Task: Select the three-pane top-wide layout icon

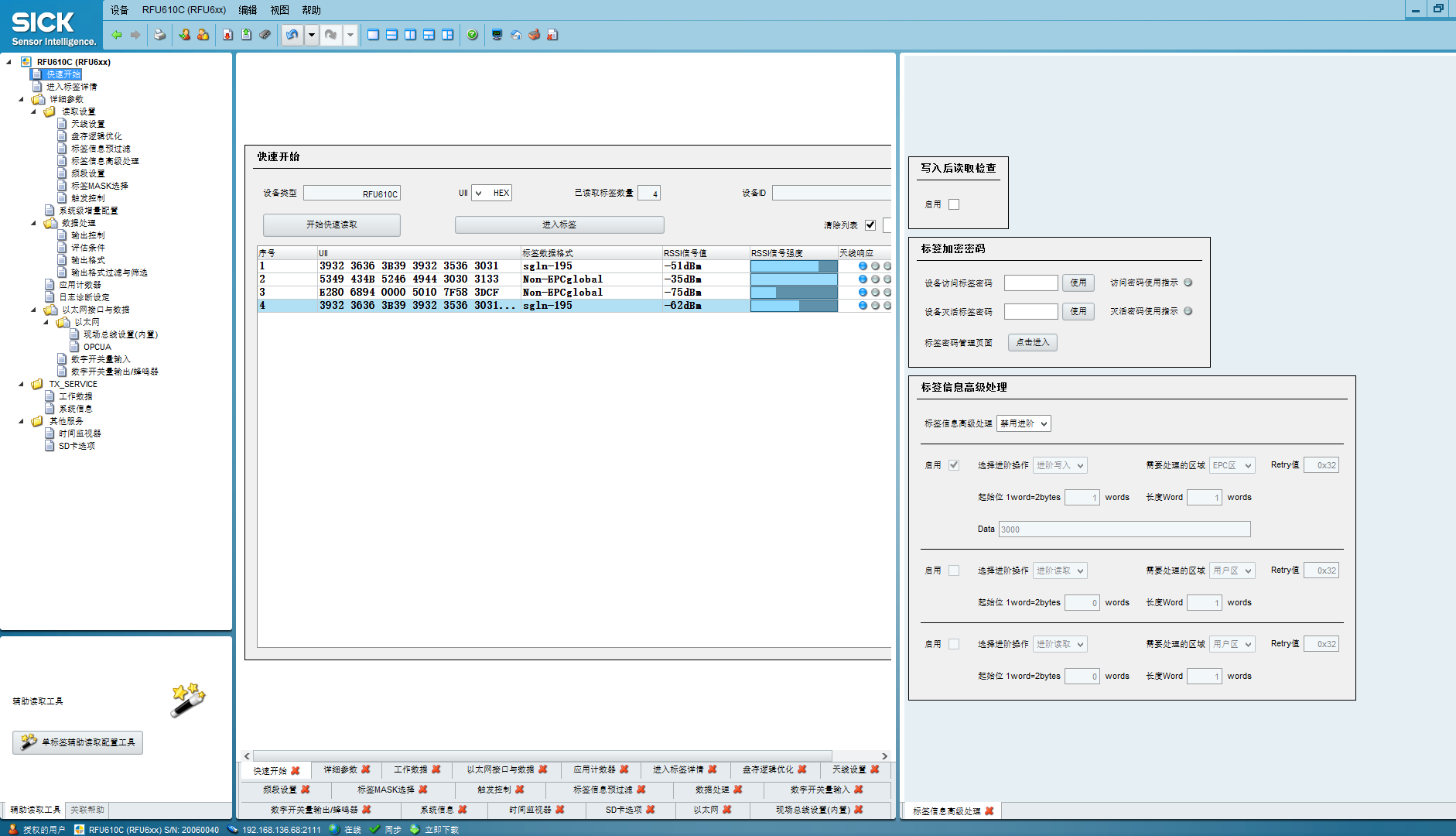Action: point(429,35)
